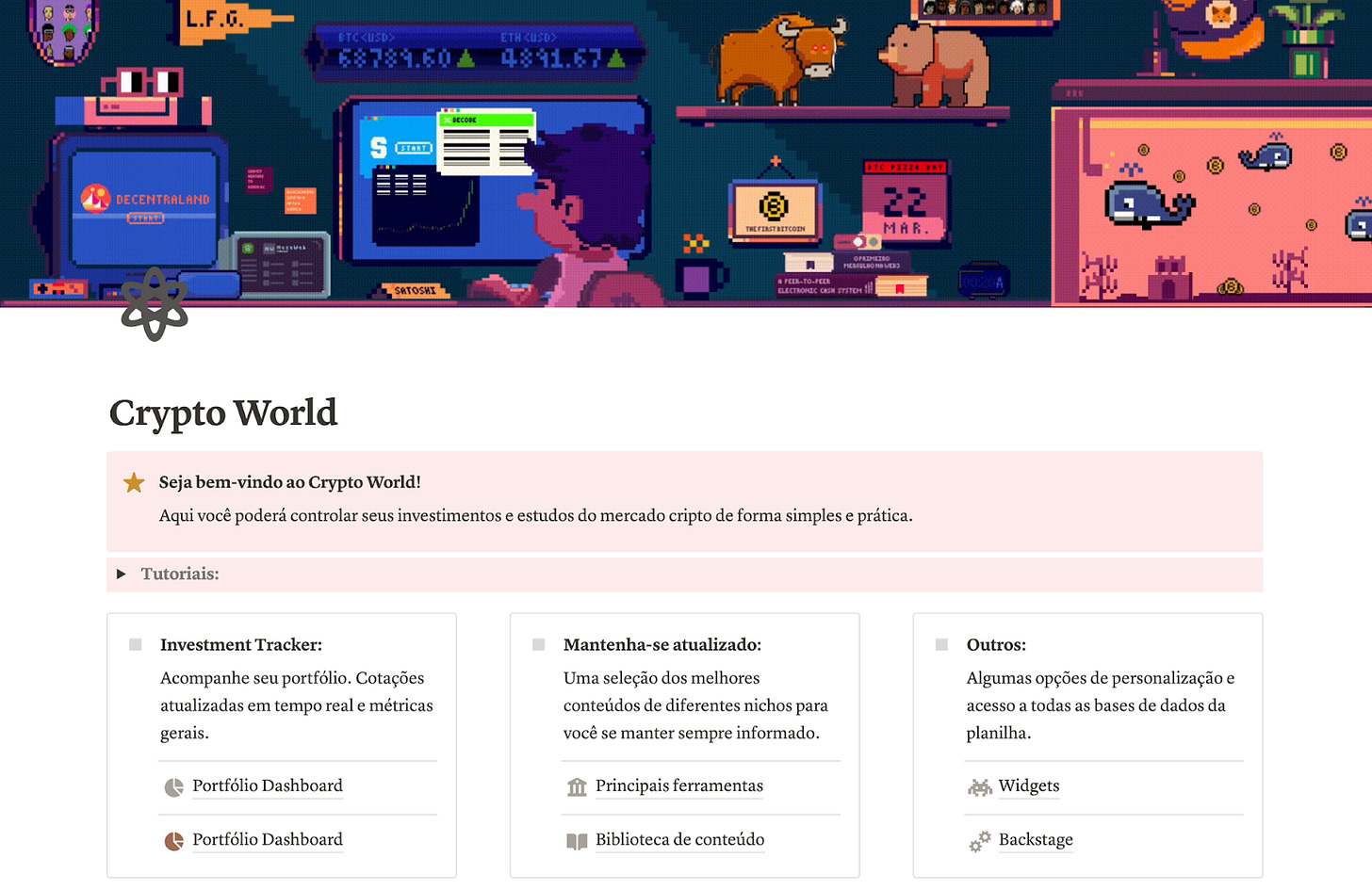Click the brown pie chart Portfólio Dashboard icon
This screenshot has width=1372, height=890.
point(174,841)
